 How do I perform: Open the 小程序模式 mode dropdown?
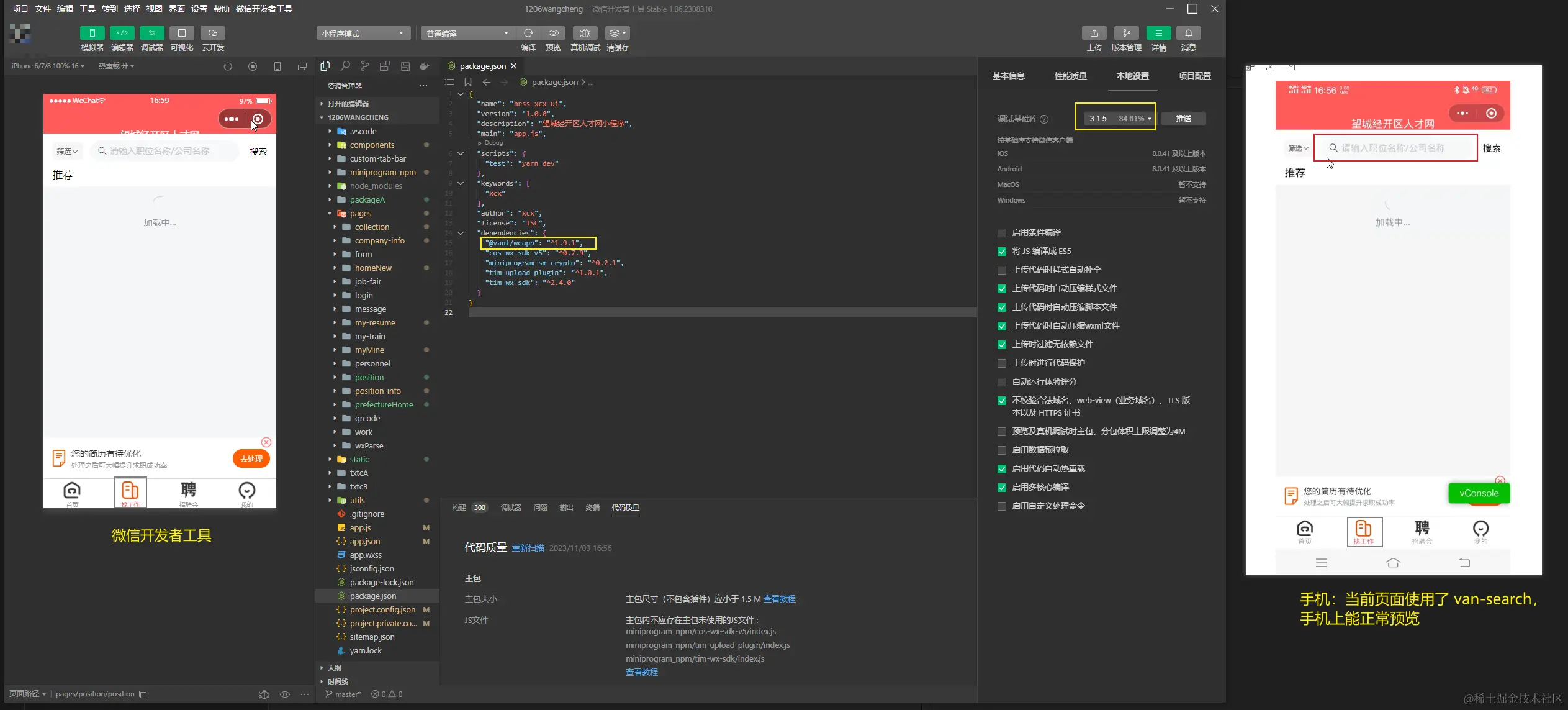[363, 34]
